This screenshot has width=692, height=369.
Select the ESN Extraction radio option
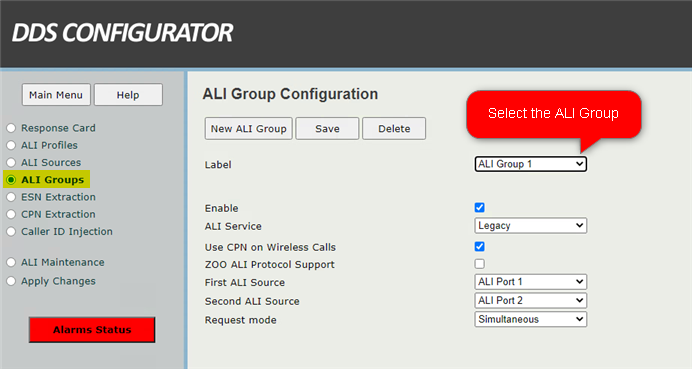coord(11,197)
